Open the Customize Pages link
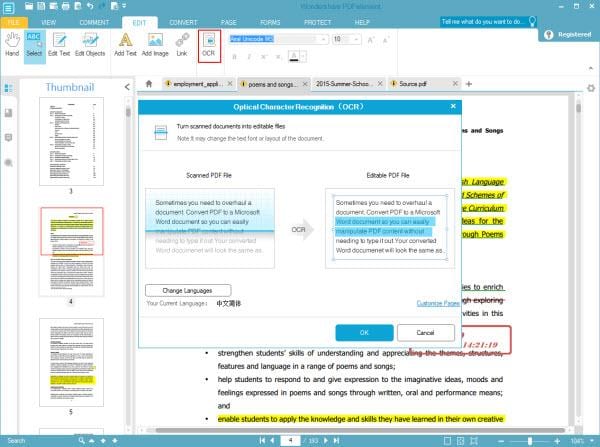Image resolution: width=600 pixels, height=447 pixels. point(438,303)
